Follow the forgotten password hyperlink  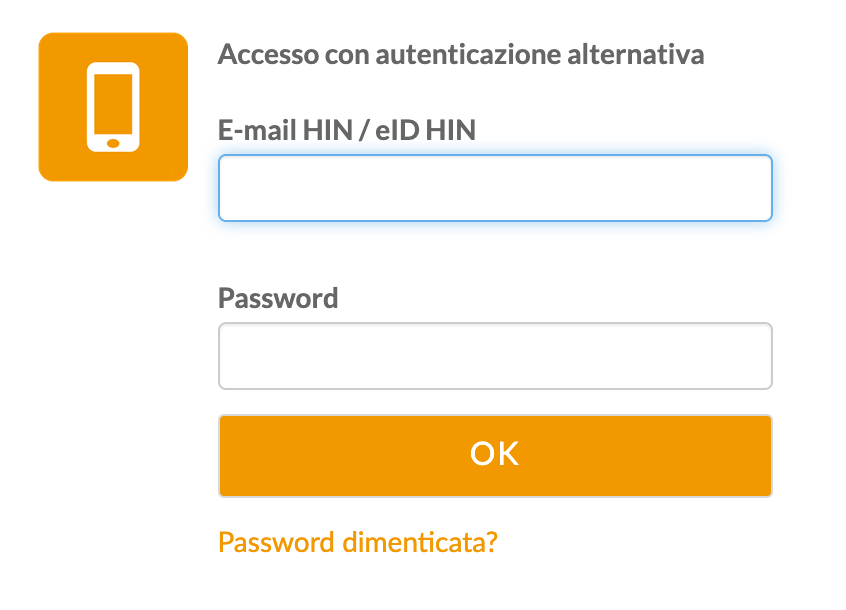(x=358, y=542)
